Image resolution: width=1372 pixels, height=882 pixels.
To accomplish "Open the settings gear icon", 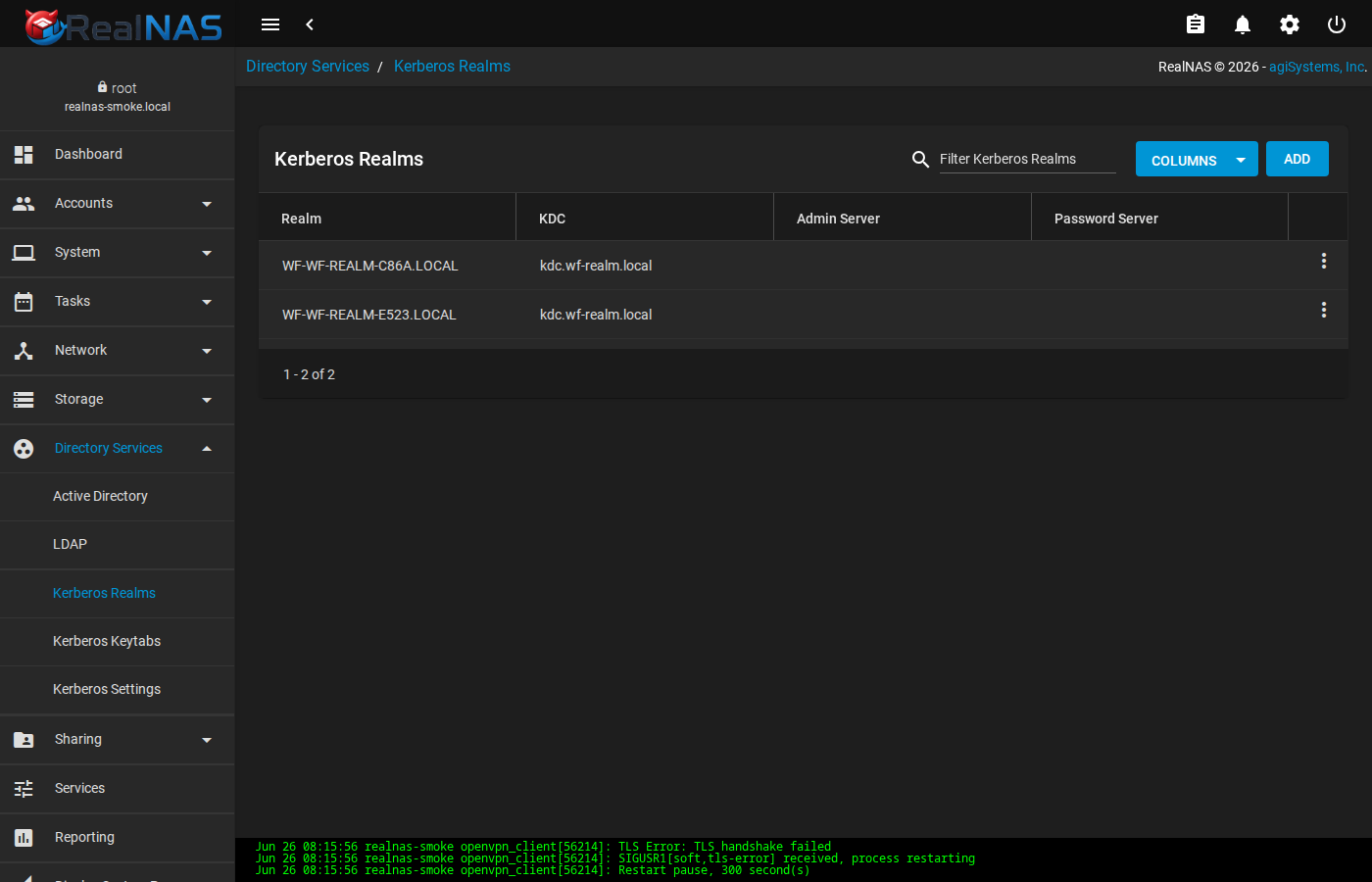I will click(1290, 24).
